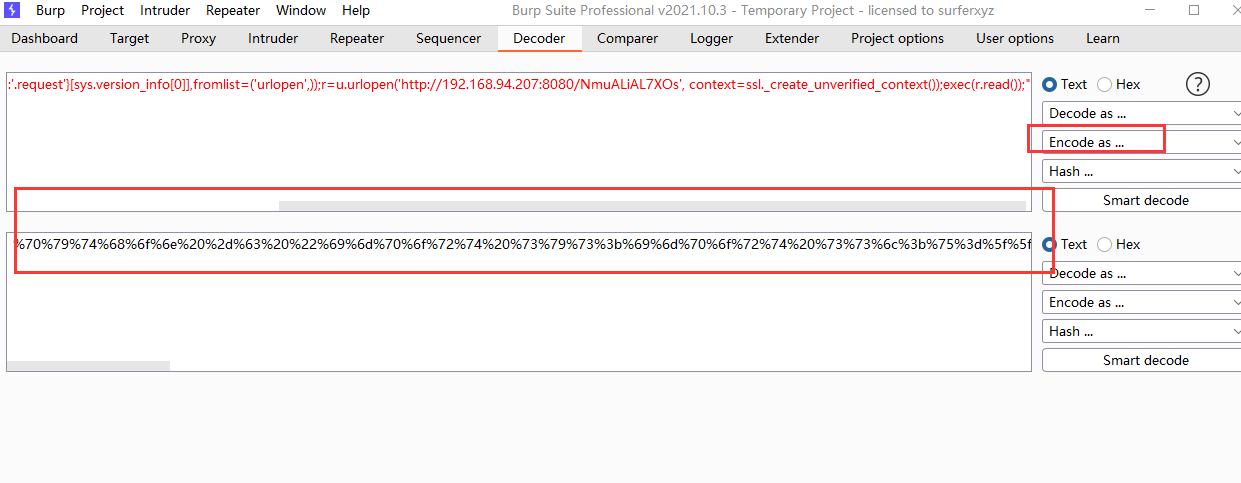
Task: Expand first panel's Decode as dropdown
Action: (x=1142, y=113)
